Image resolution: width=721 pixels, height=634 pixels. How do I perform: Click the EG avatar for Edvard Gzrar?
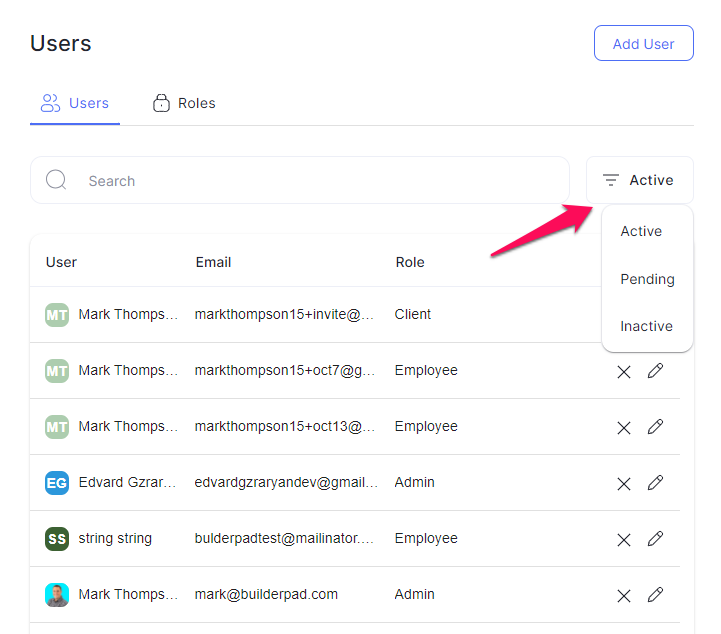57,483
